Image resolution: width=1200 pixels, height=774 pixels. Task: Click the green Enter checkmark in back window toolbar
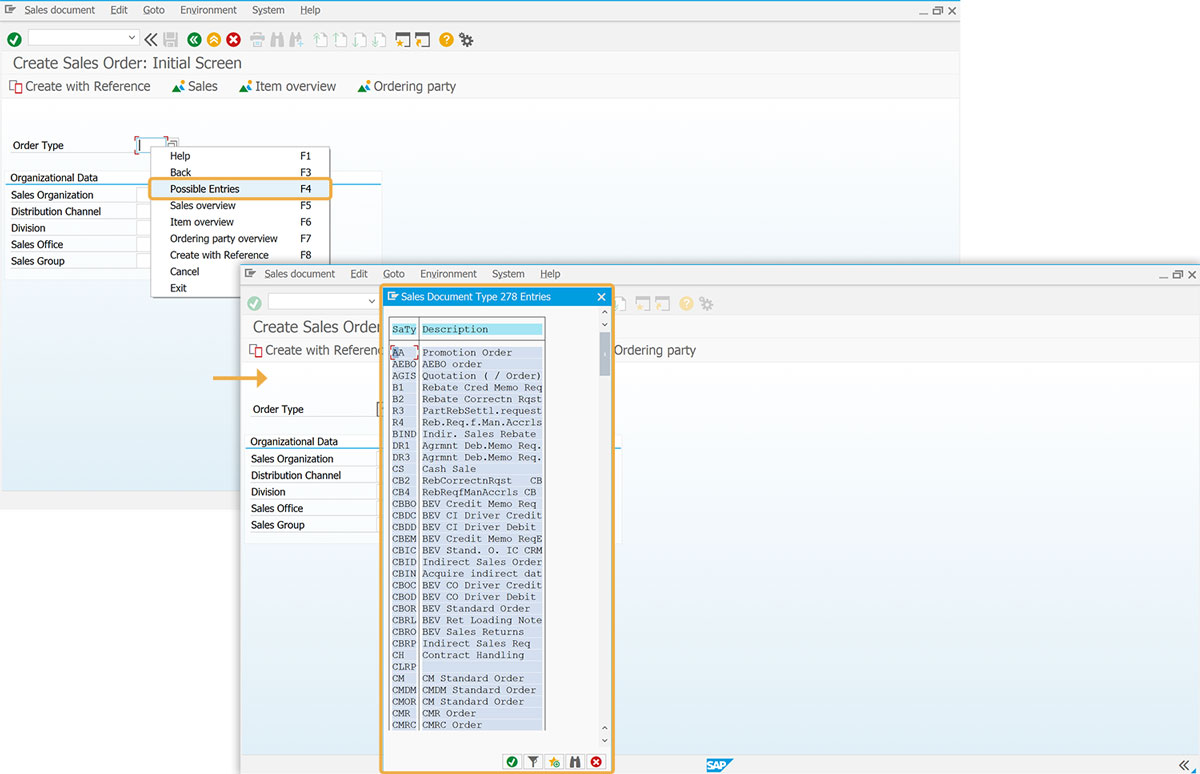[14, 39]
